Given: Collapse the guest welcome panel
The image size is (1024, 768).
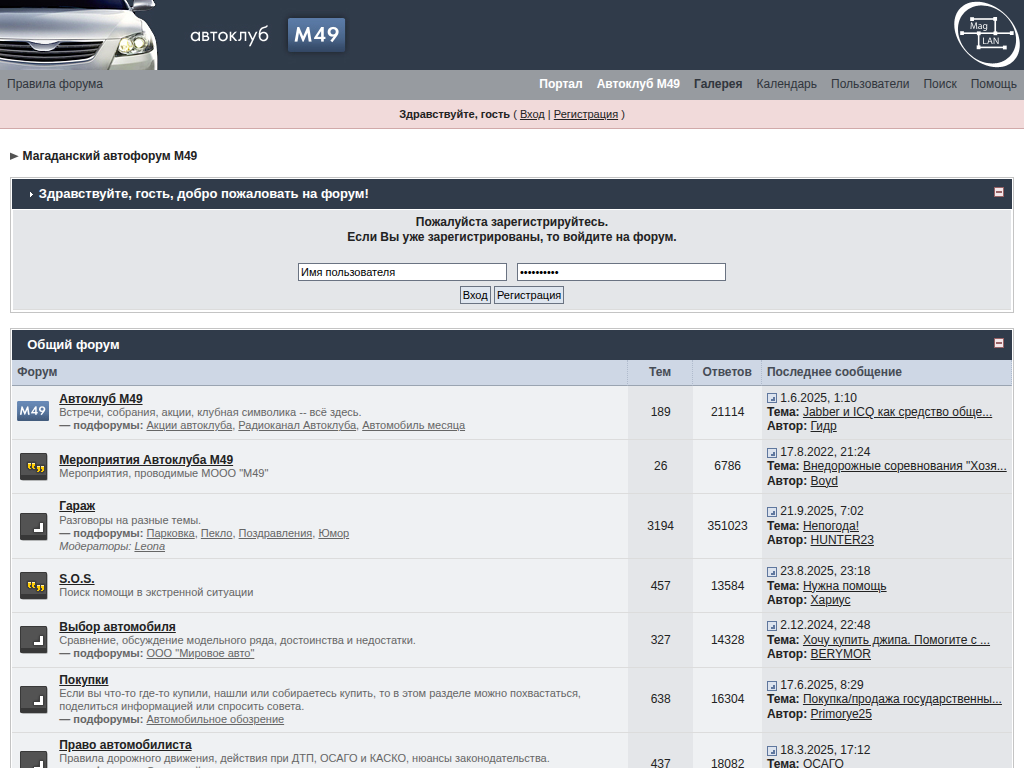Looking at the screenshot, I should [x=998, y=192].
